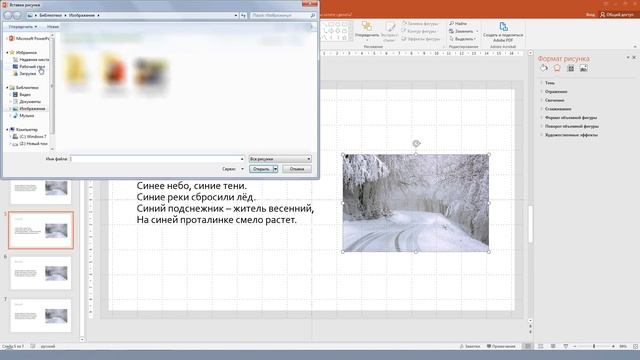Viewport: 640px width, 360px height.
Task: Click Shape Outline (Контур фигуры)
Action: [x=419, y=31]
